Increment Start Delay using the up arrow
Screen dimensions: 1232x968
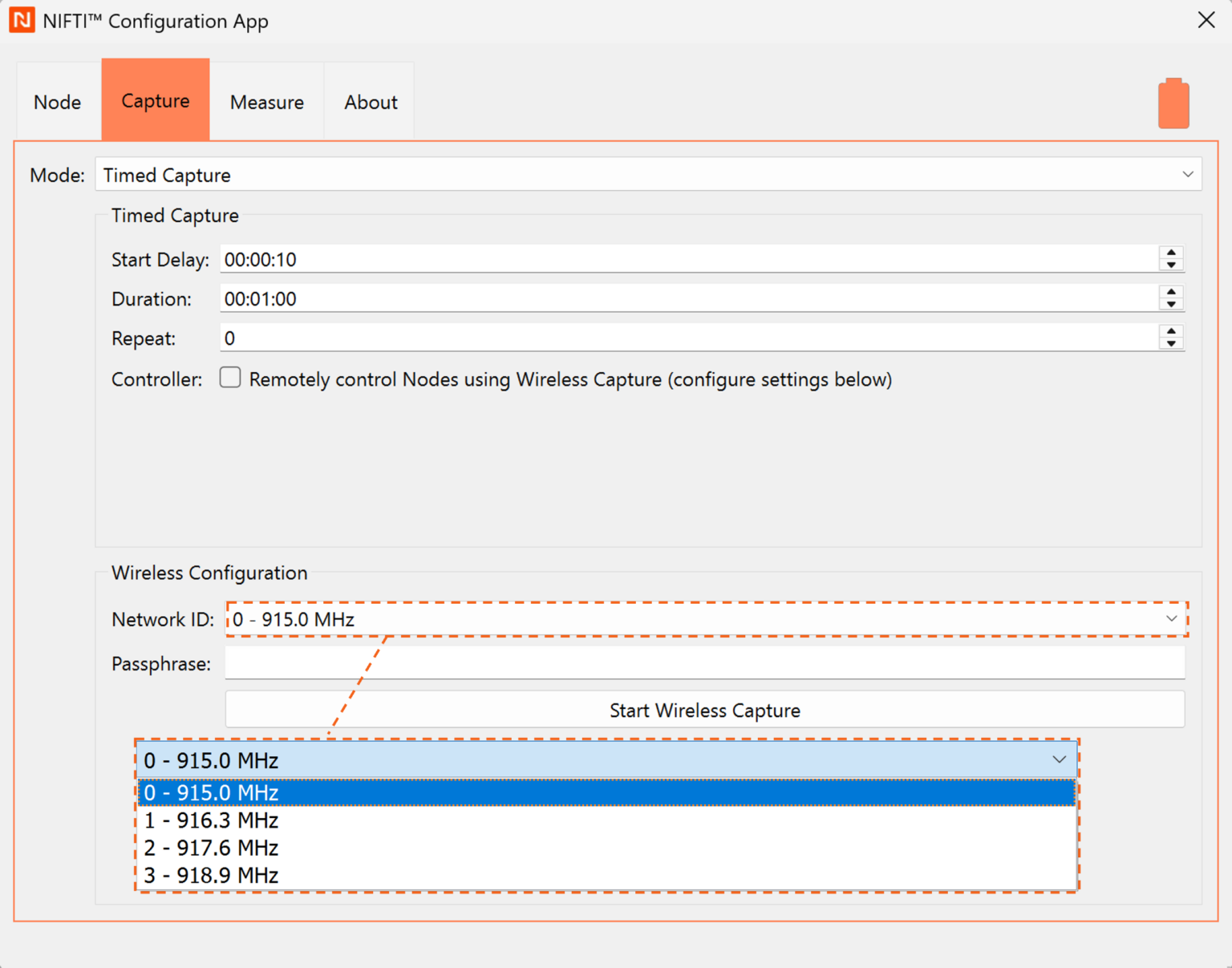coord(1171,253)
